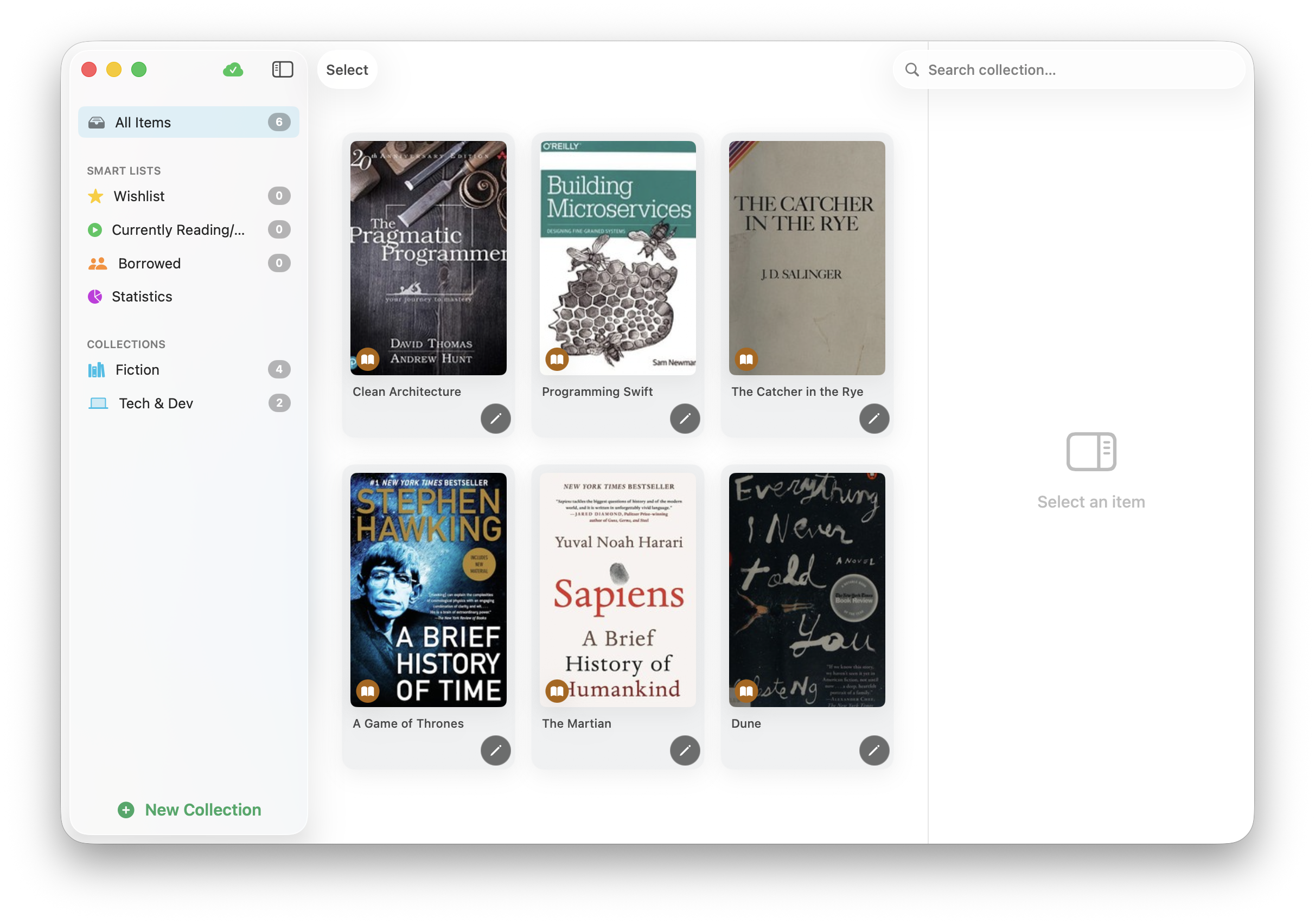Screen dimensions: 1315x924
Task: Click book badge on Dune cover
Action: tap(746, 691)
